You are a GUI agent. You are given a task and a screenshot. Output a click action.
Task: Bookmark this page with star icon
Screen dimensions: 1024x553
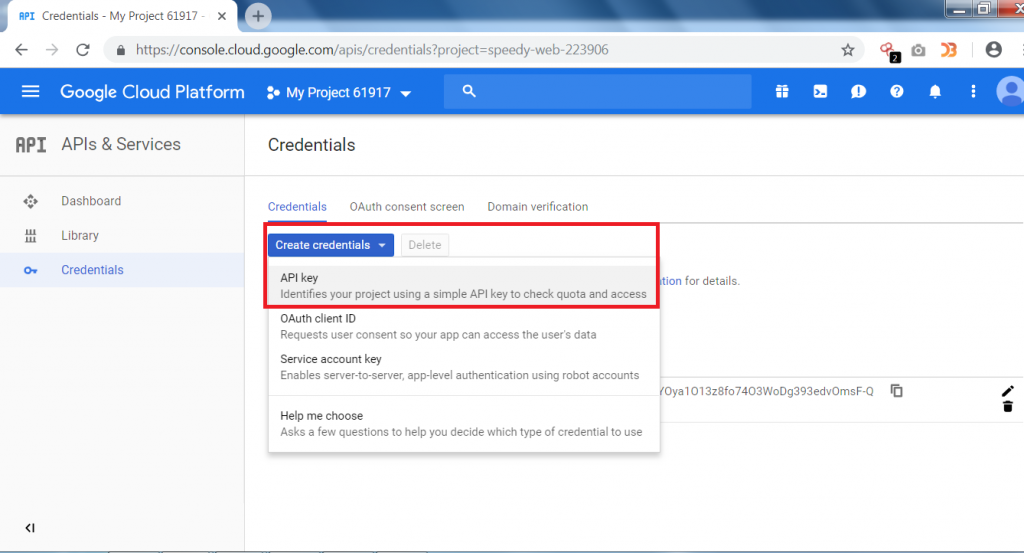pos(848,50)
